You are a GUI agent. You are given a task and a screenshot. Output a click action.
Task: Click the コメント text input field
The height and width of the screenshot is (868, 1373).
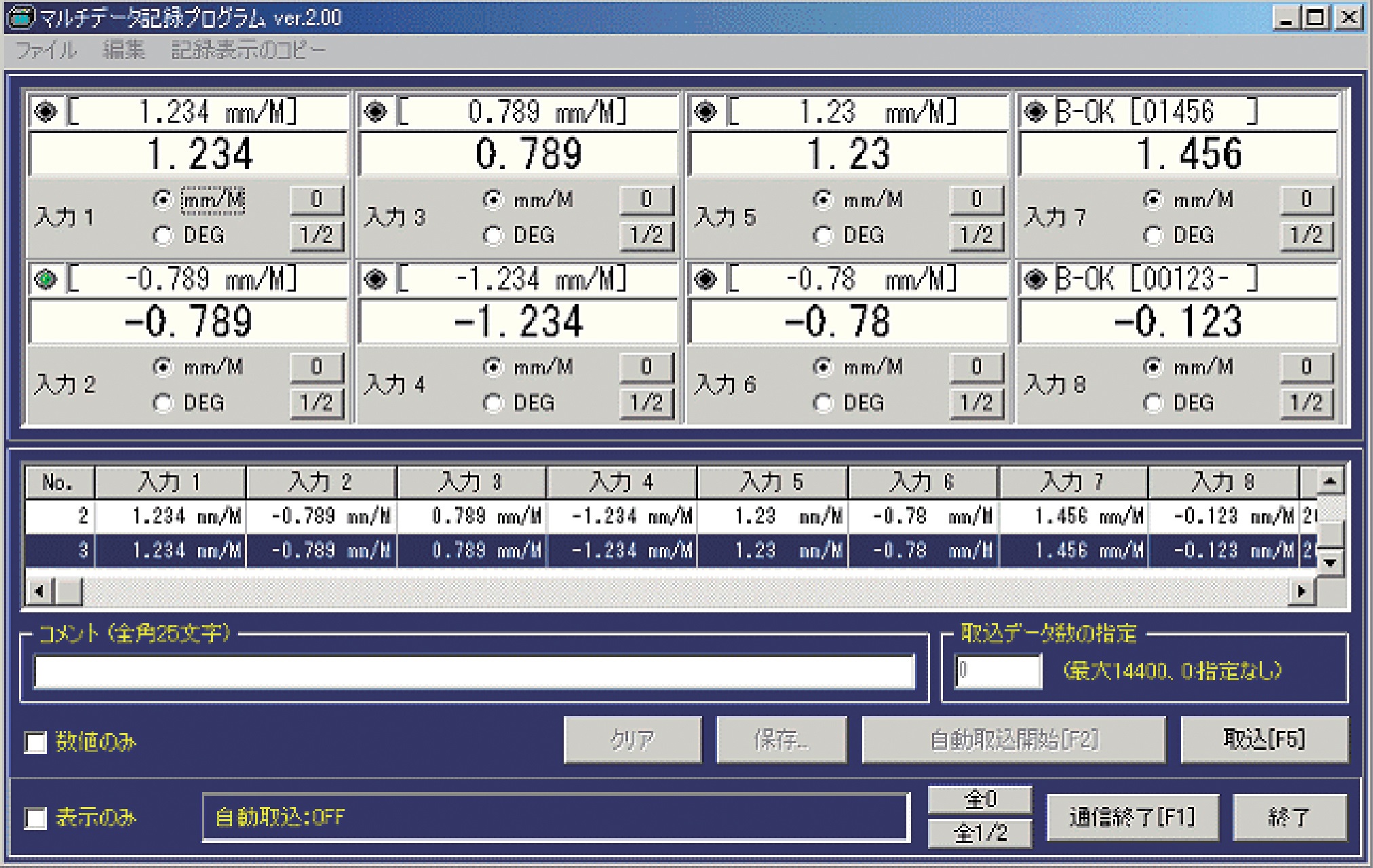pyautogui.click(x=474, y=672)
